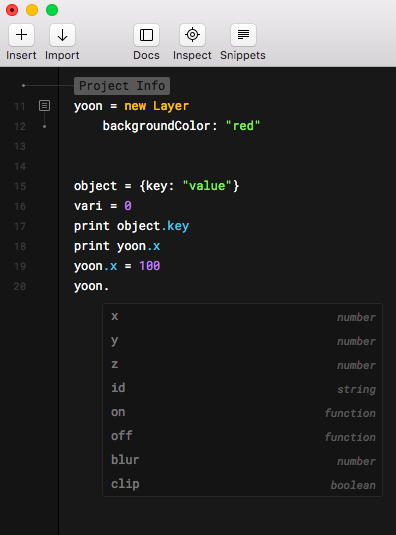396x535 pixels.
Task: Click line number 11 in the gutter
Action: click(x=20, y=106)
